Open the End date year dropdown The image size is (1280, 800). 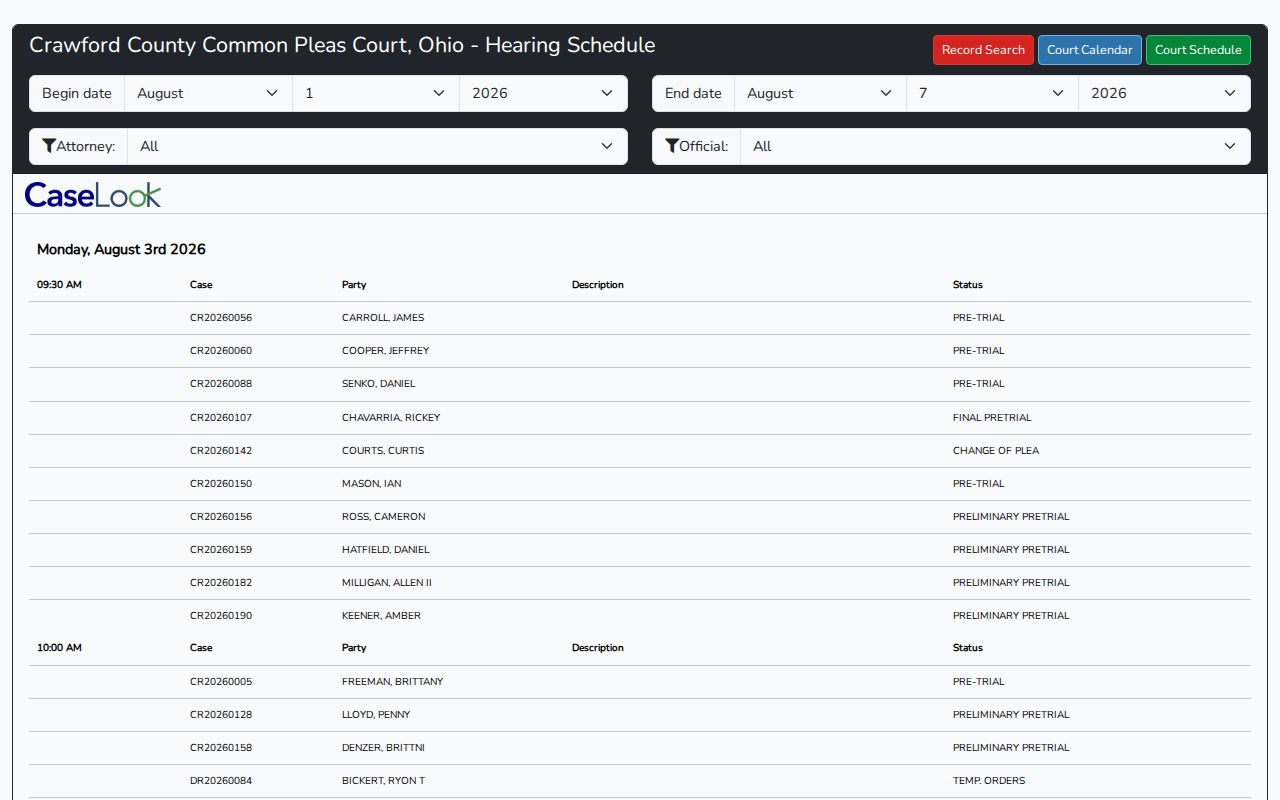click(x=1164, y=93)
